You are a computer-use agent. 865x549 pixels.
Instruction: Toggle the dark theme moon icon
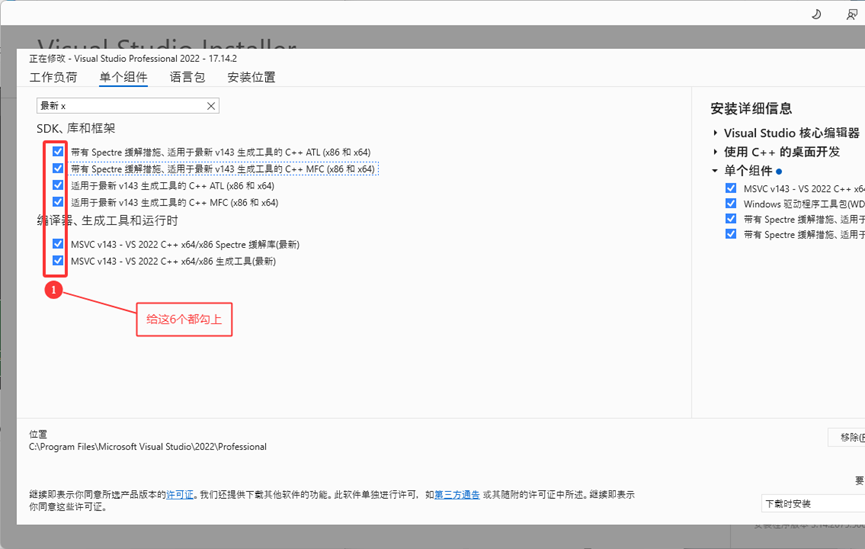click(816, 14)
